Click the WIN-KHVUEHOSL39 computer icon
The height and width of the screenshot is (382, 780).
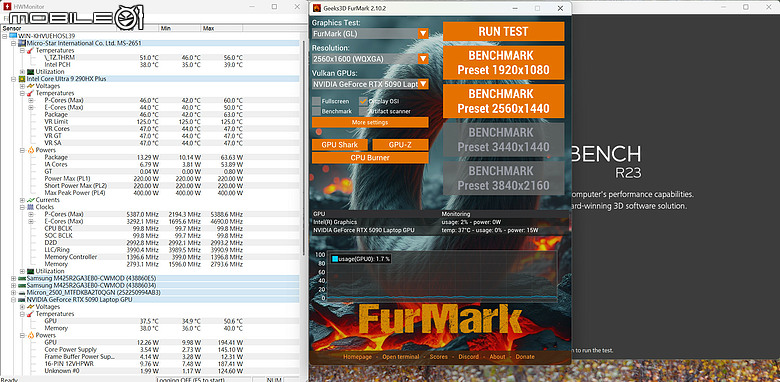pos(13,36)
